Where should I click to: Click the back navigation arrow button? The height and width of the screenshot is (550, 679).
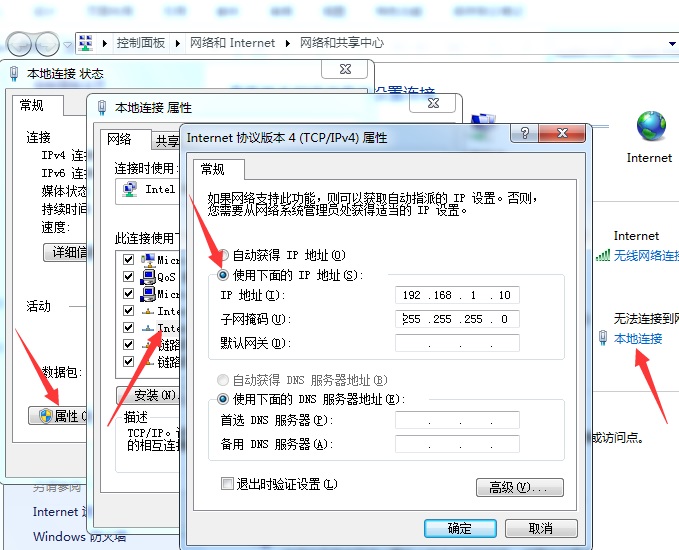pyautogui.click(x=20, y=44)
